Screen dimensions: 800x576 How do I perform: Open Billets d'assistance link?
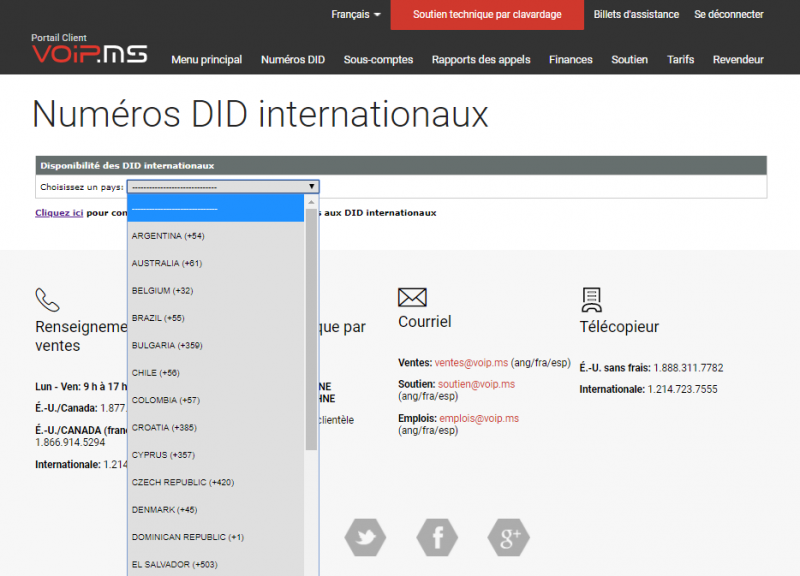(x=636, y=14)
